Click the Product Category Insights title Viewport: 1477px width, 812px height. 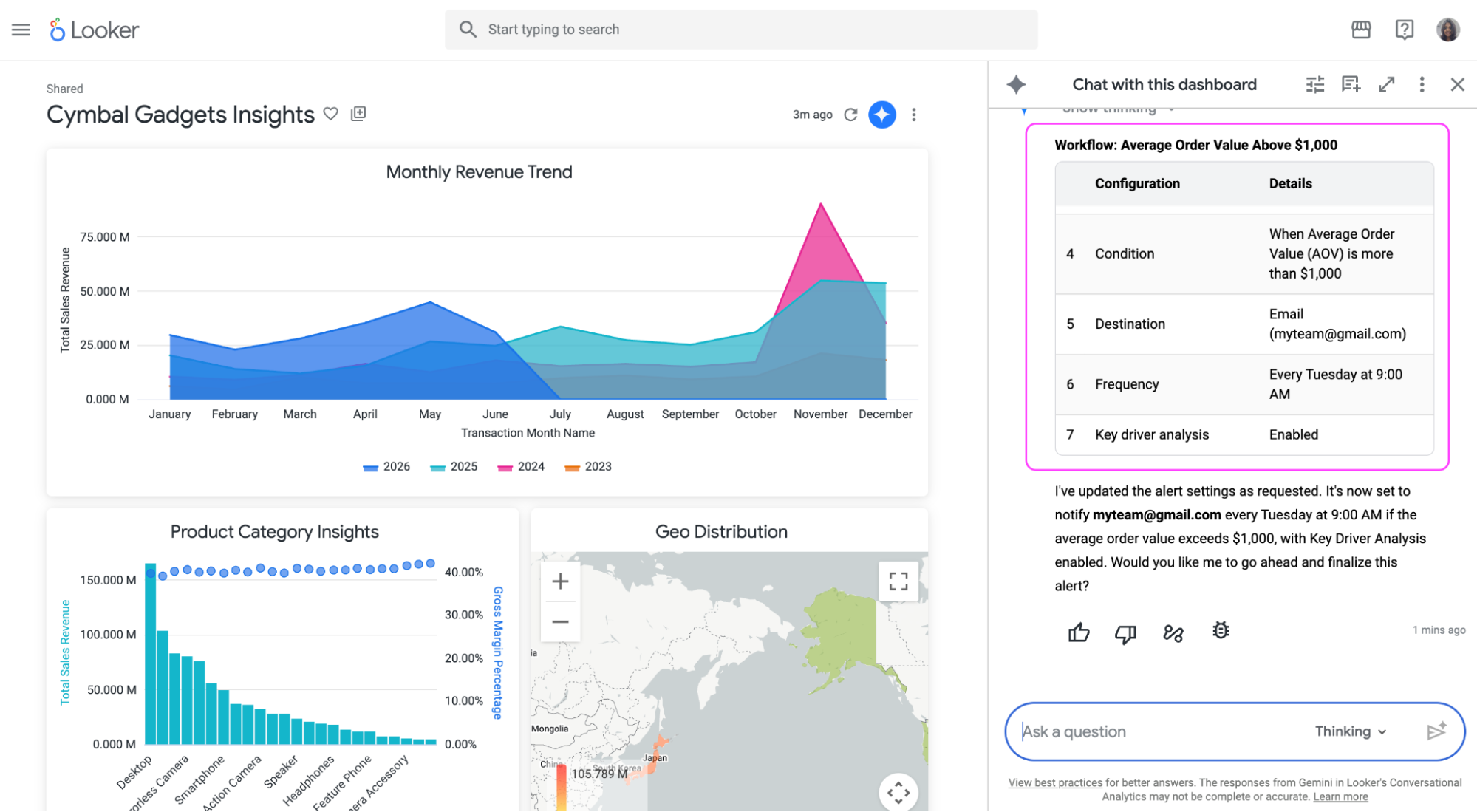tap(274, 532)
